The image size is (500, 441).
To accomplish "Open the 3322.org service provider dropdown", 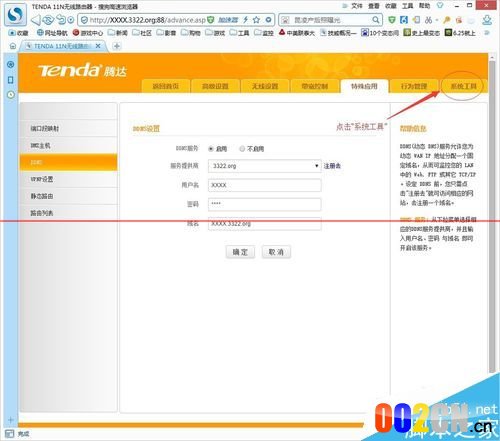I will 265,166.
